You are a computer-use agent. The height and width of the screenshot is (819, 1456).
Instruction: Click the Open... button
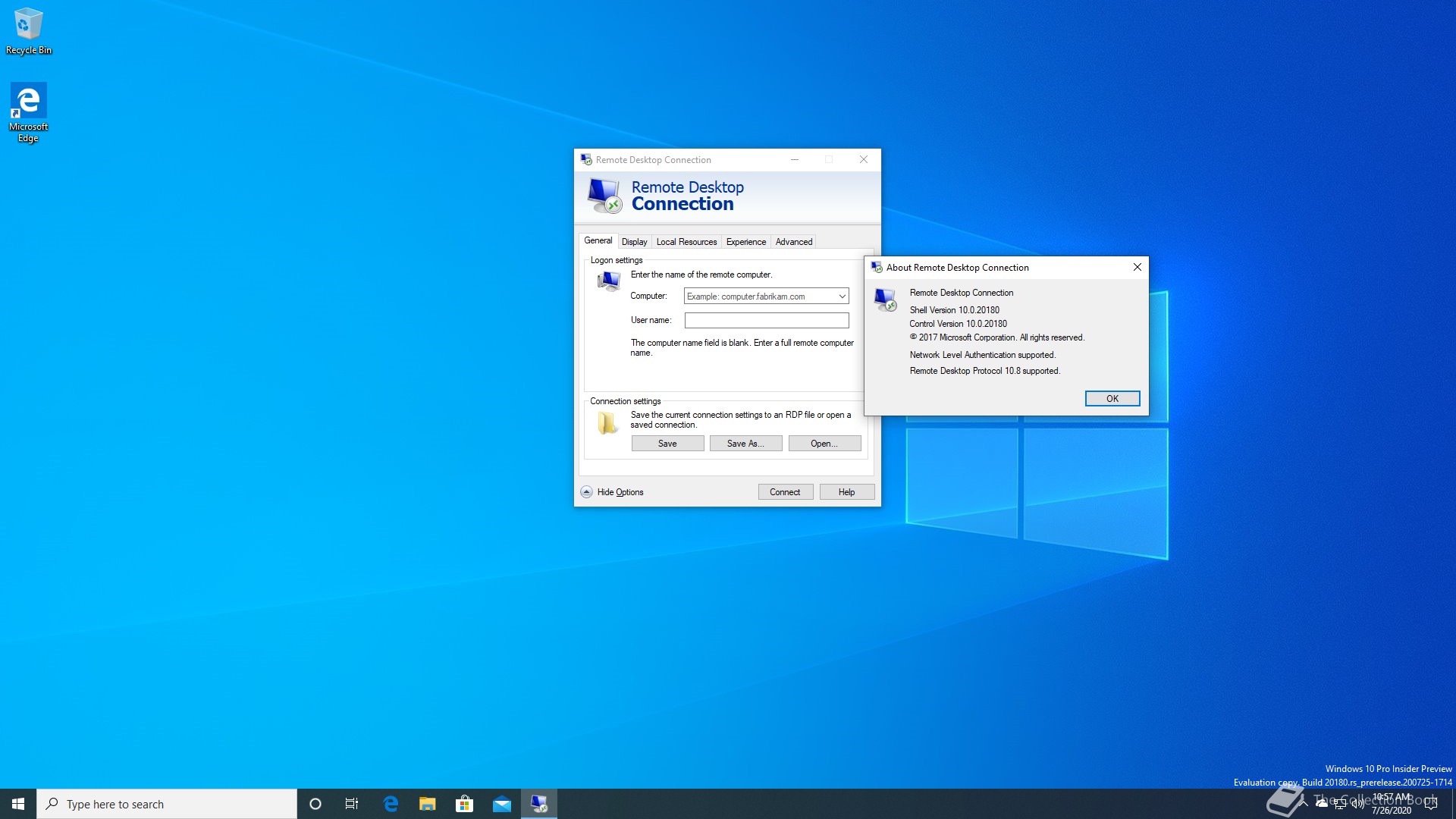tap(824, 444)
